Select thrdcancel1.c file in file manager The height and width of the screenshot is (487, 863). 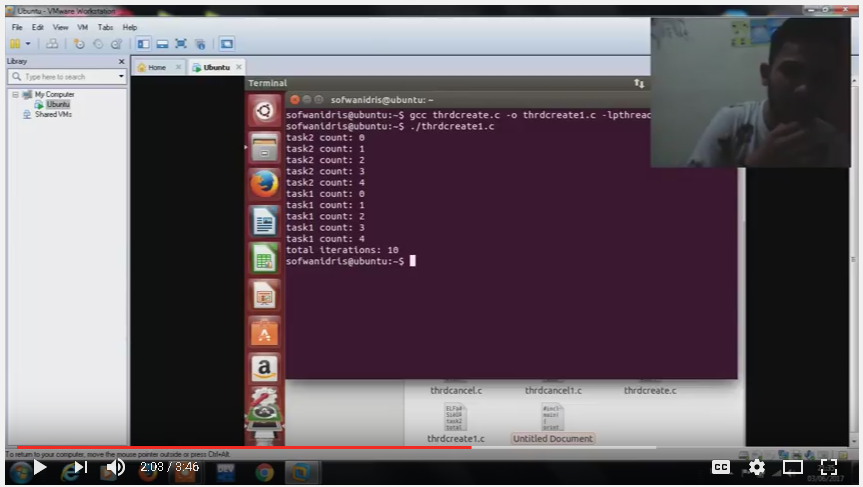553,390
